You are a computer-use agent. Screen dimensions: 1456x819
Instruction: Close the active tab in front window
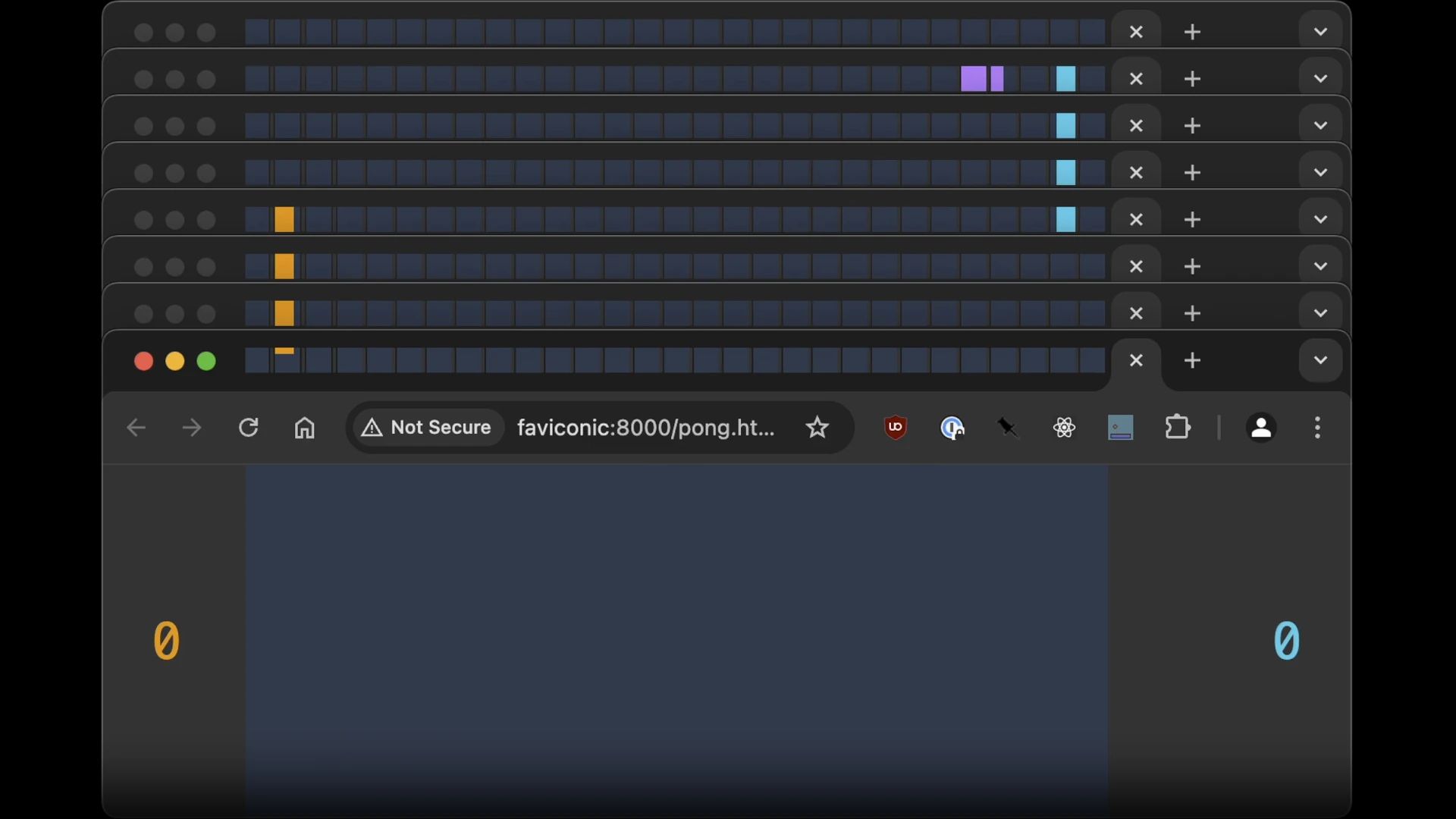(x=1136, y=360)
